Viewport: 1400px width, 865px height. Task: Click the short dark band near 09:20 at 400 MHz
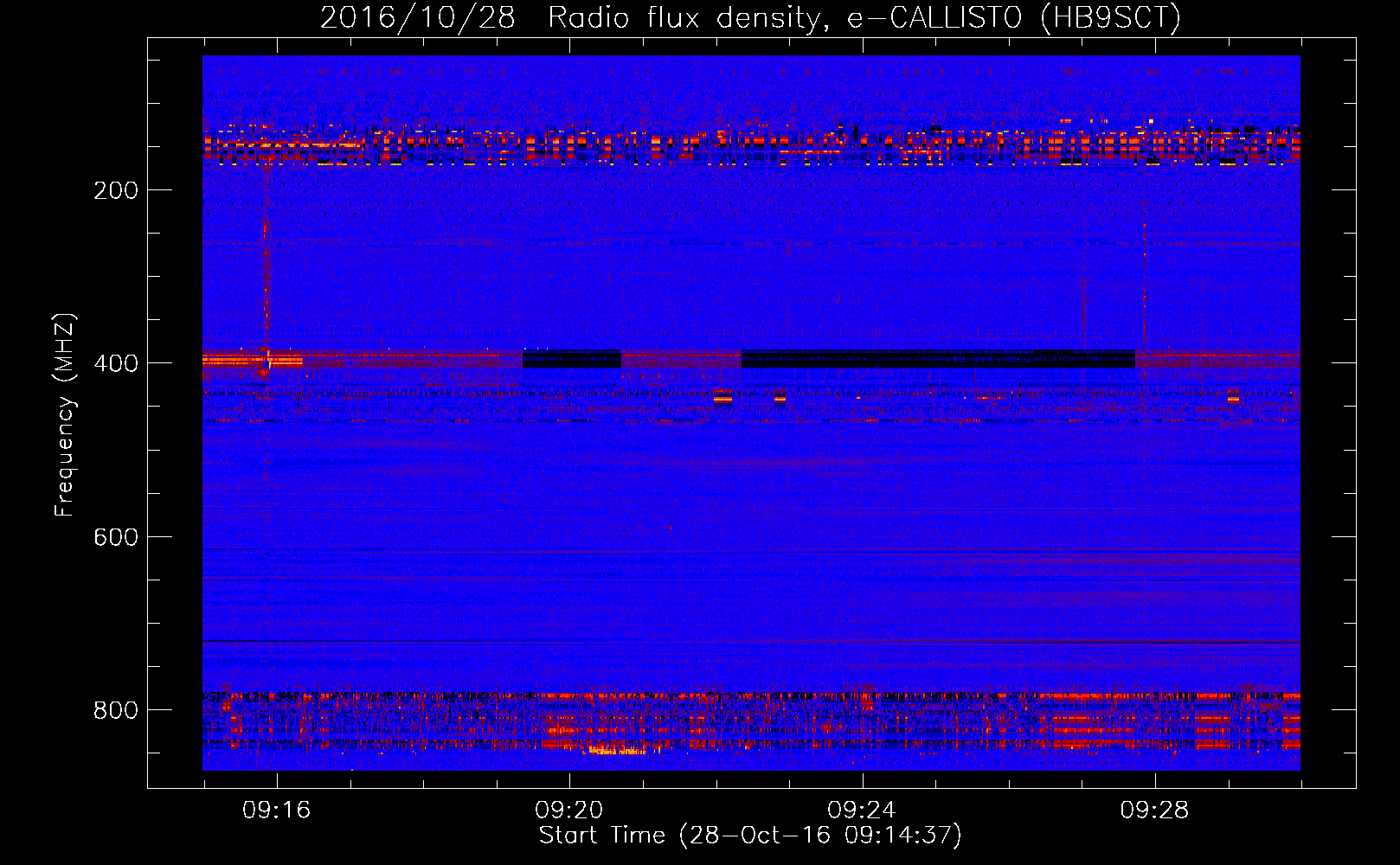(572, 359)
